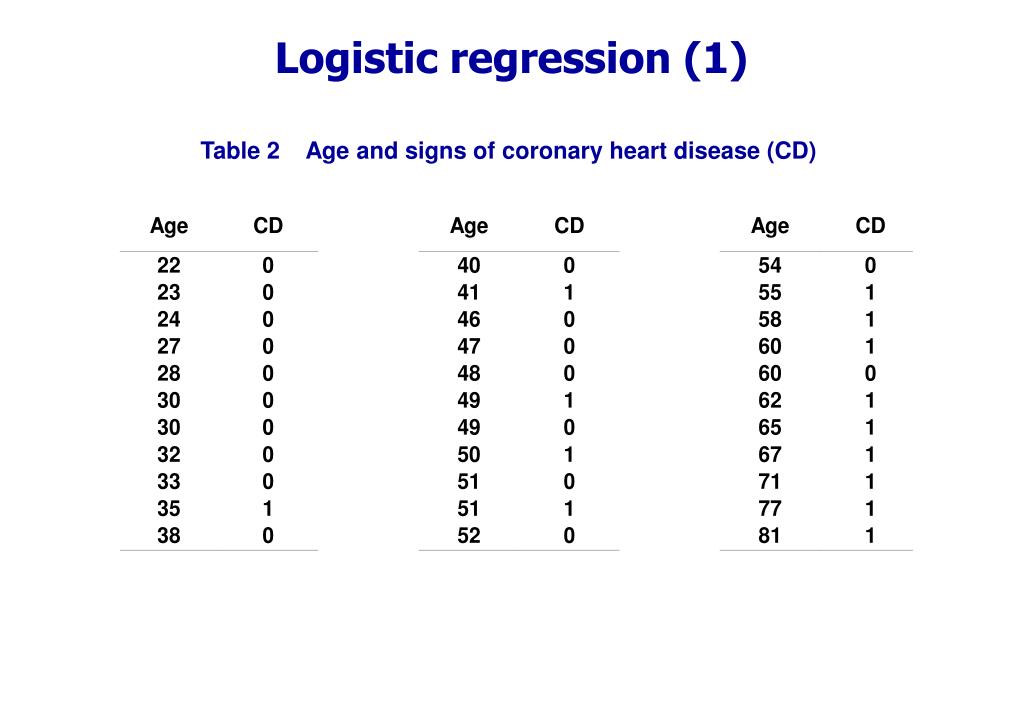Click the middle table's 'Age' header
This screenshot has height=708, width=1023.
click(469, 226)
